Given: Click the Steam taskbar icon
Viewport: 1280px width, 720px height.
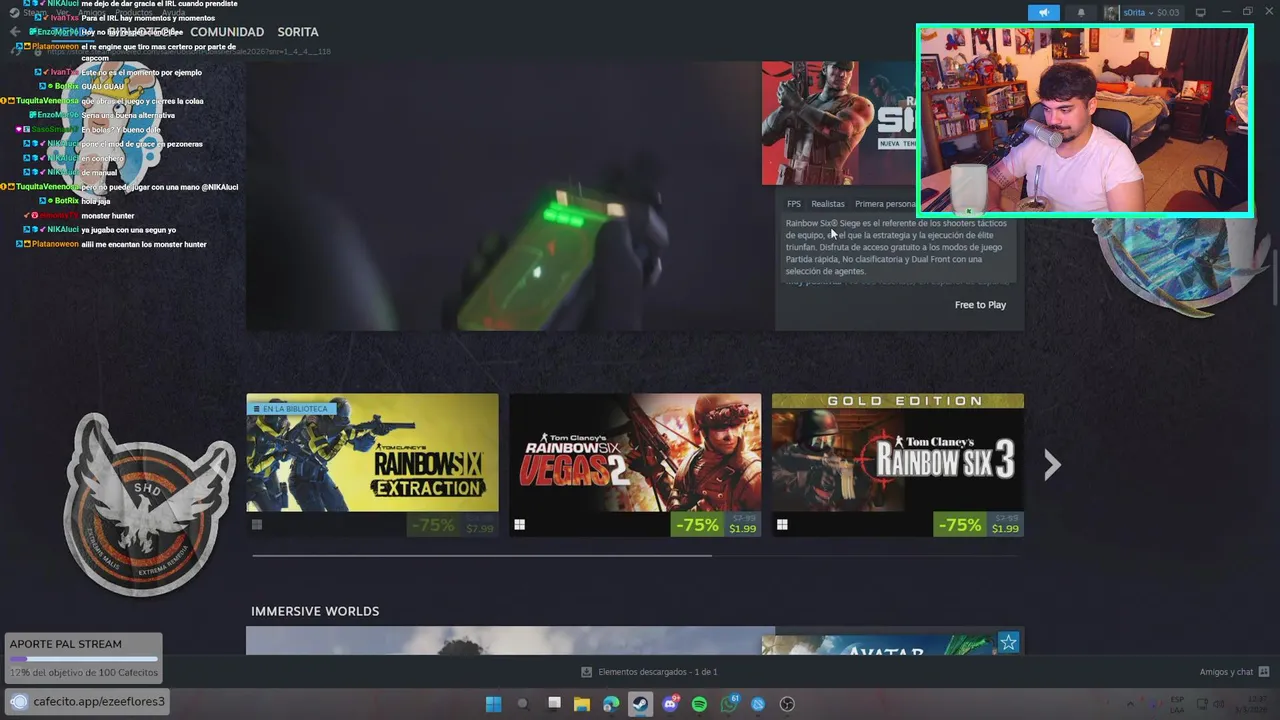Looking at the screenshot, I should [x=640, y=704].
